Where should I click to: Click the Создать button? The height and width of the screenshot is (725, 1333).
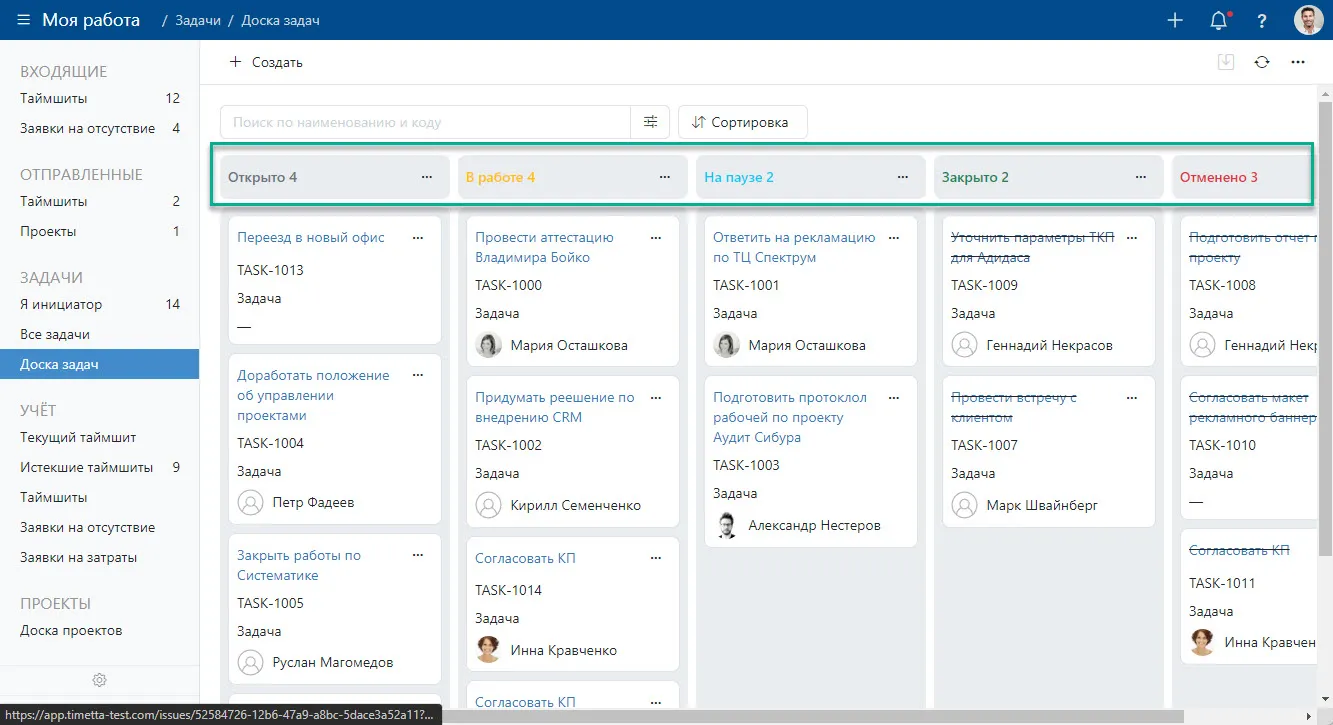pos(266,62)
